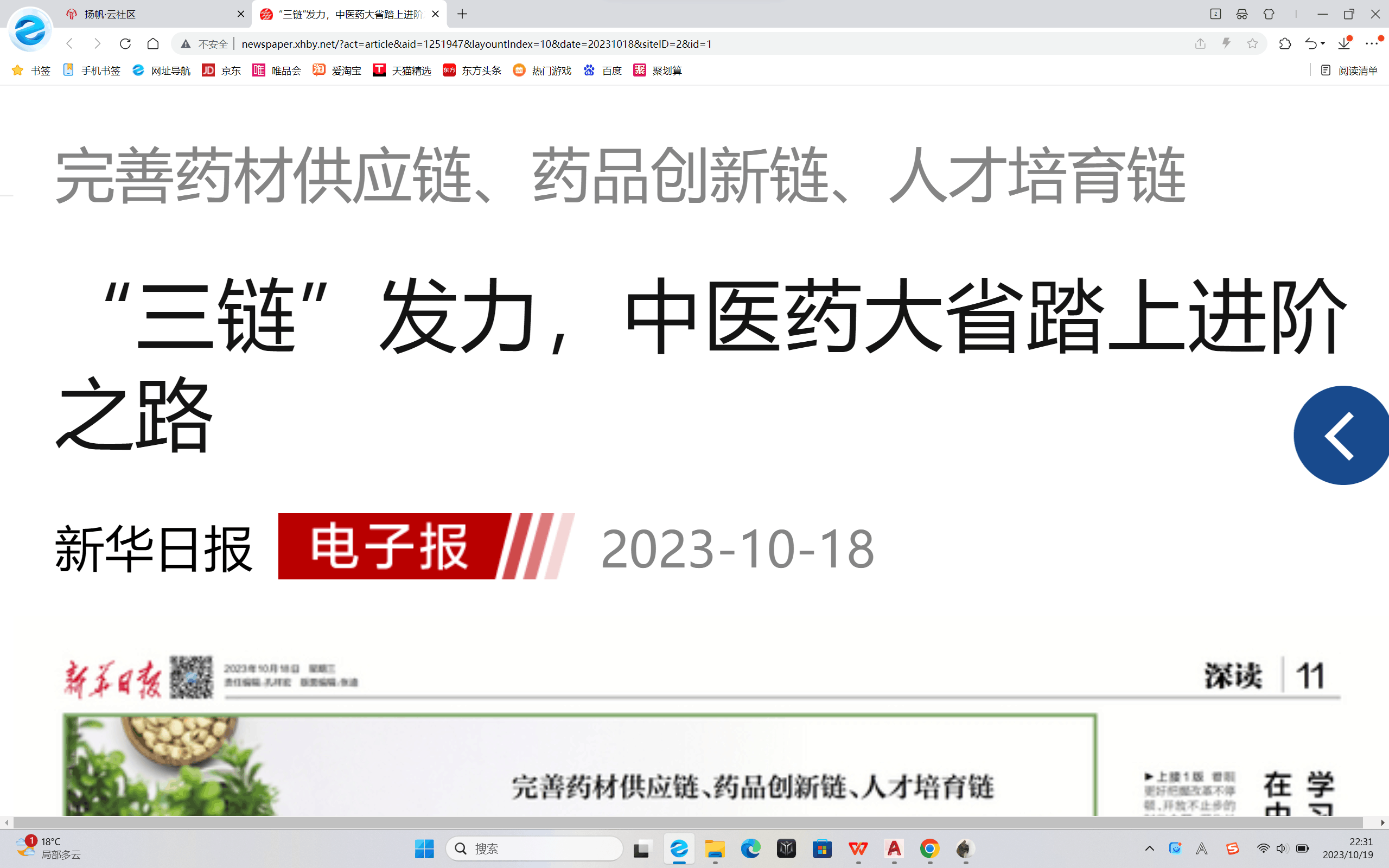
Task: Click the horizontal scrollbar
Action: (689, 822)
